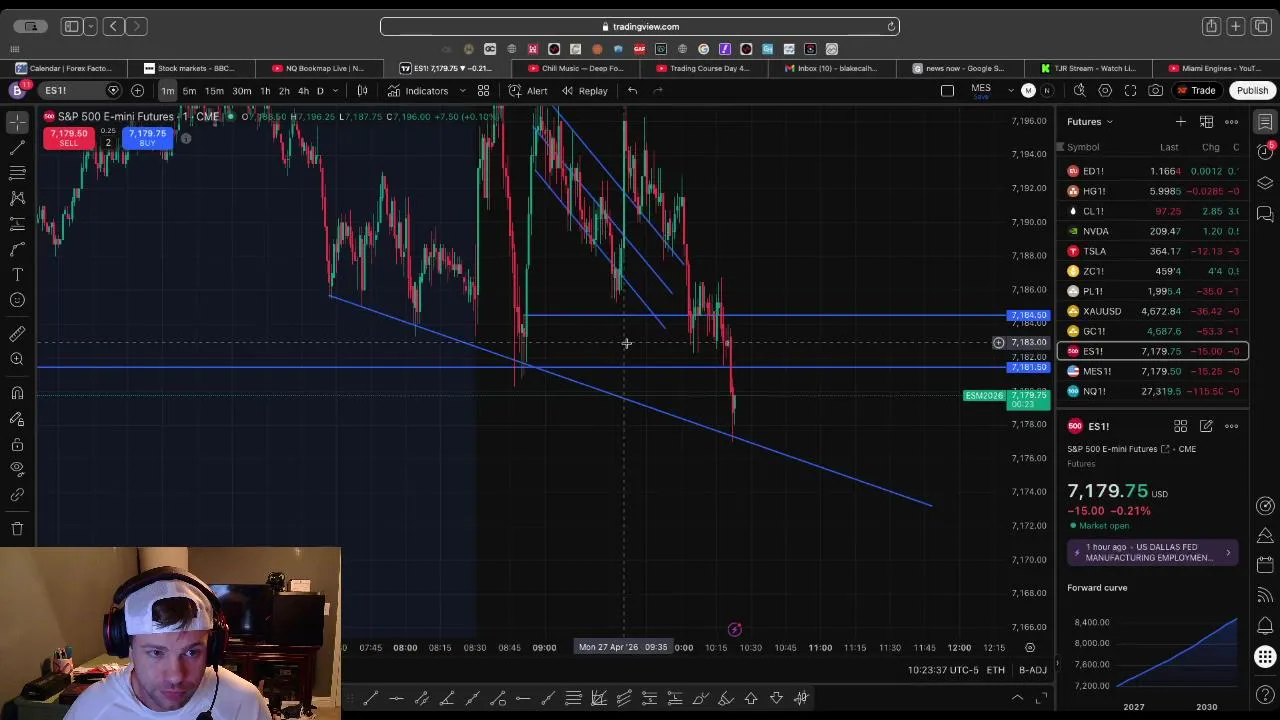
Task: Open ETH session menu
Action: pos(995,670)
